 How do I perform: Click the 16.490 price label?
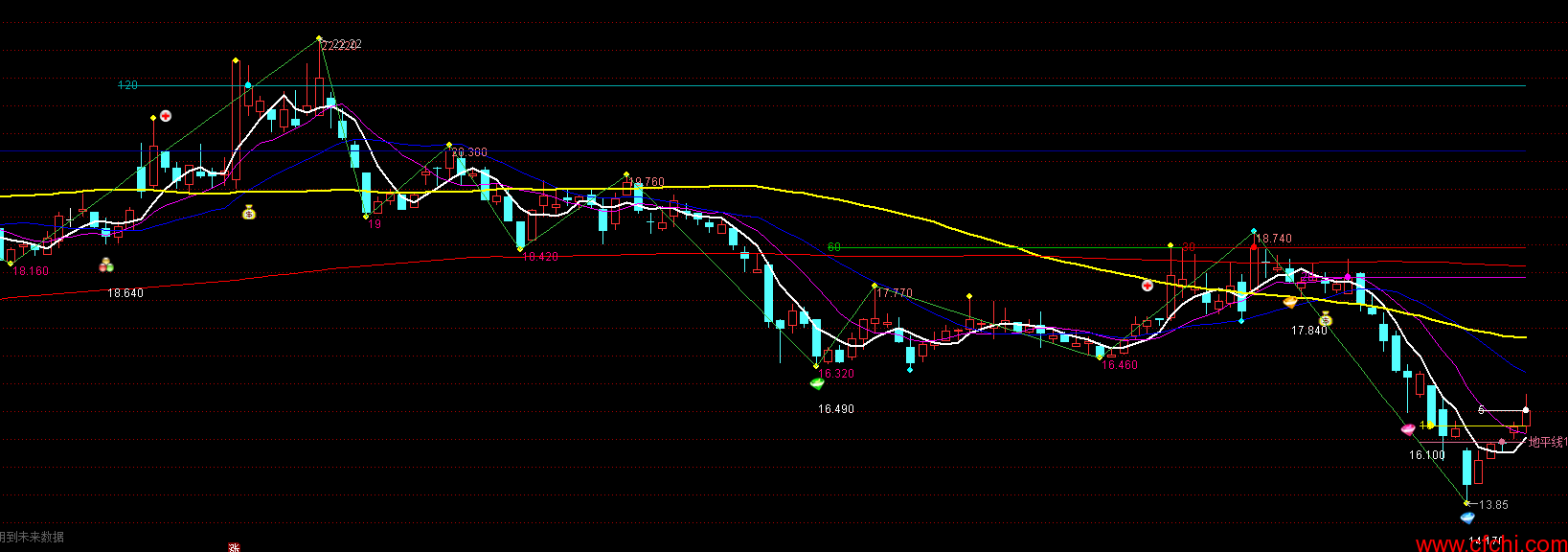[x=836, y=409]
